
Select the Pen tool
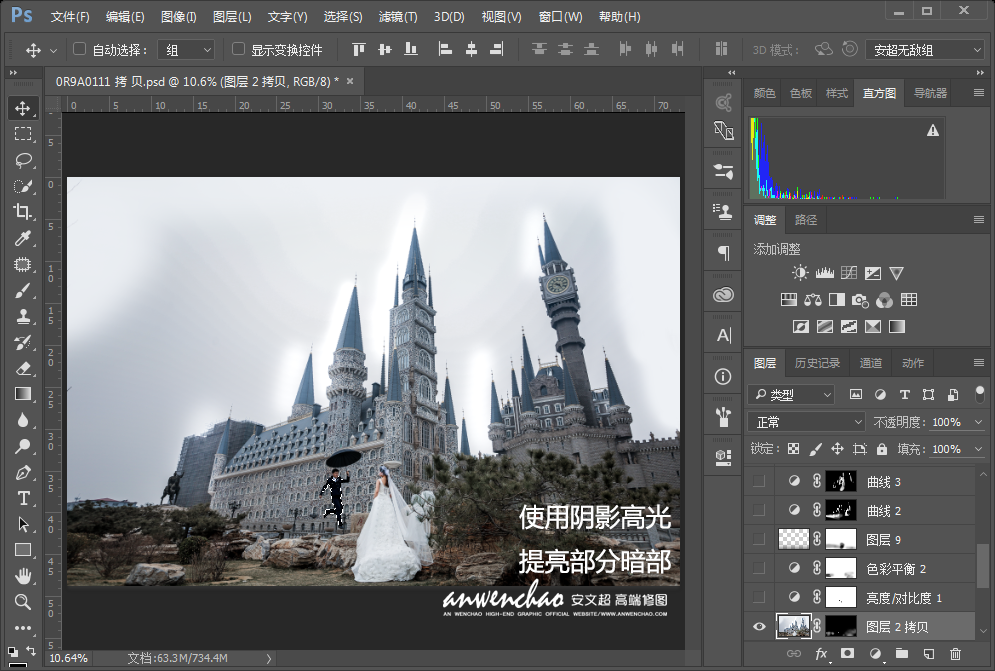tap(23, 472)
